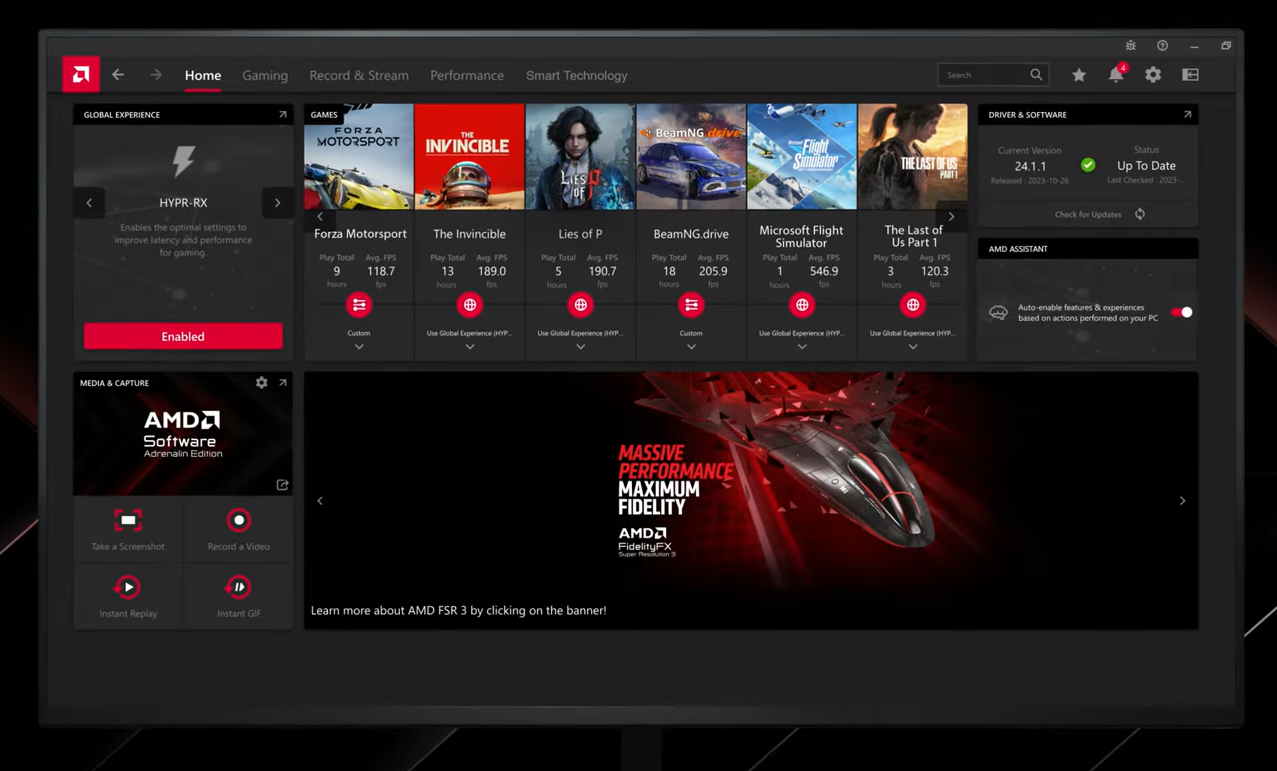Click BeamNG.drive custom settings icon
The width and height of the screenshot is (1277, 771).
(691, 305)
